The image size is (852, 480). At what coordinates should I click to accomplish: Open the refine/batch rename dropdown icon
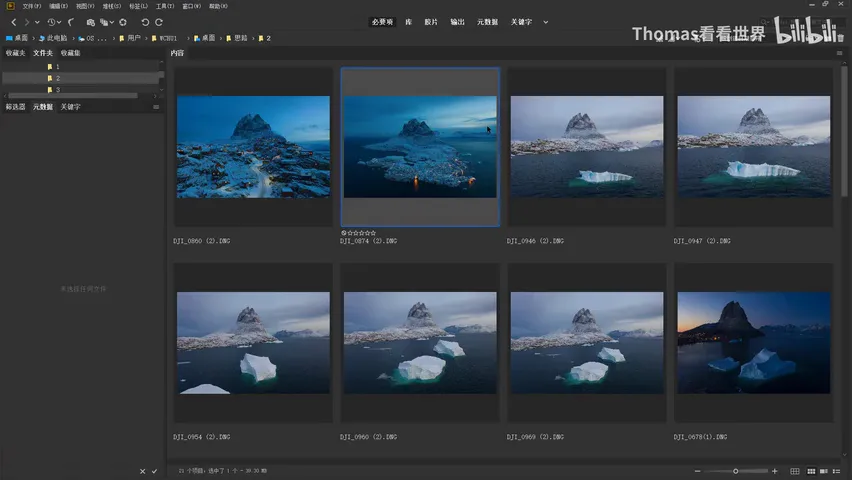[106, 22]
